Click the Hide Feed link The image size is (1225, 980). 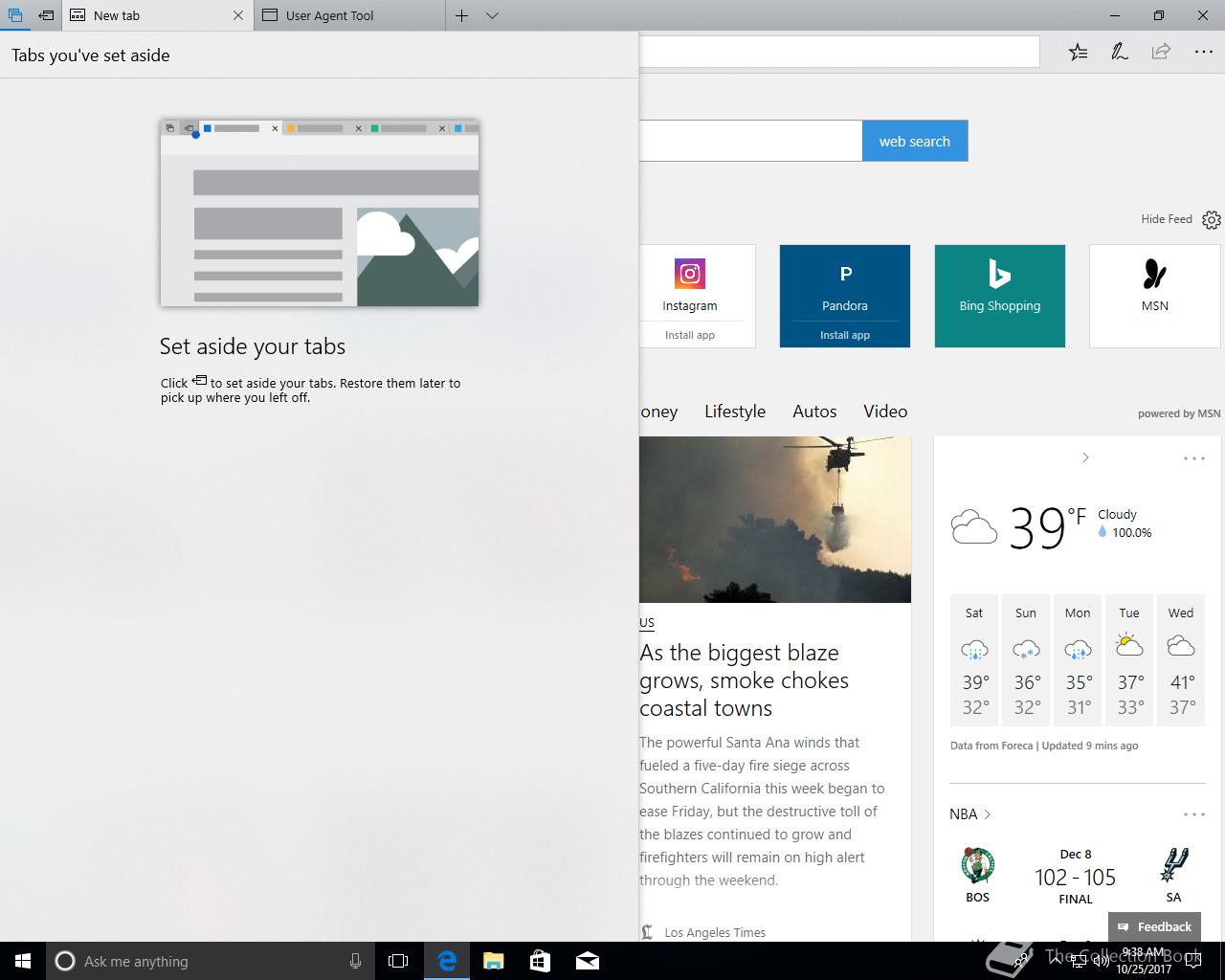pyautogui.click(x=1166, y=219)
